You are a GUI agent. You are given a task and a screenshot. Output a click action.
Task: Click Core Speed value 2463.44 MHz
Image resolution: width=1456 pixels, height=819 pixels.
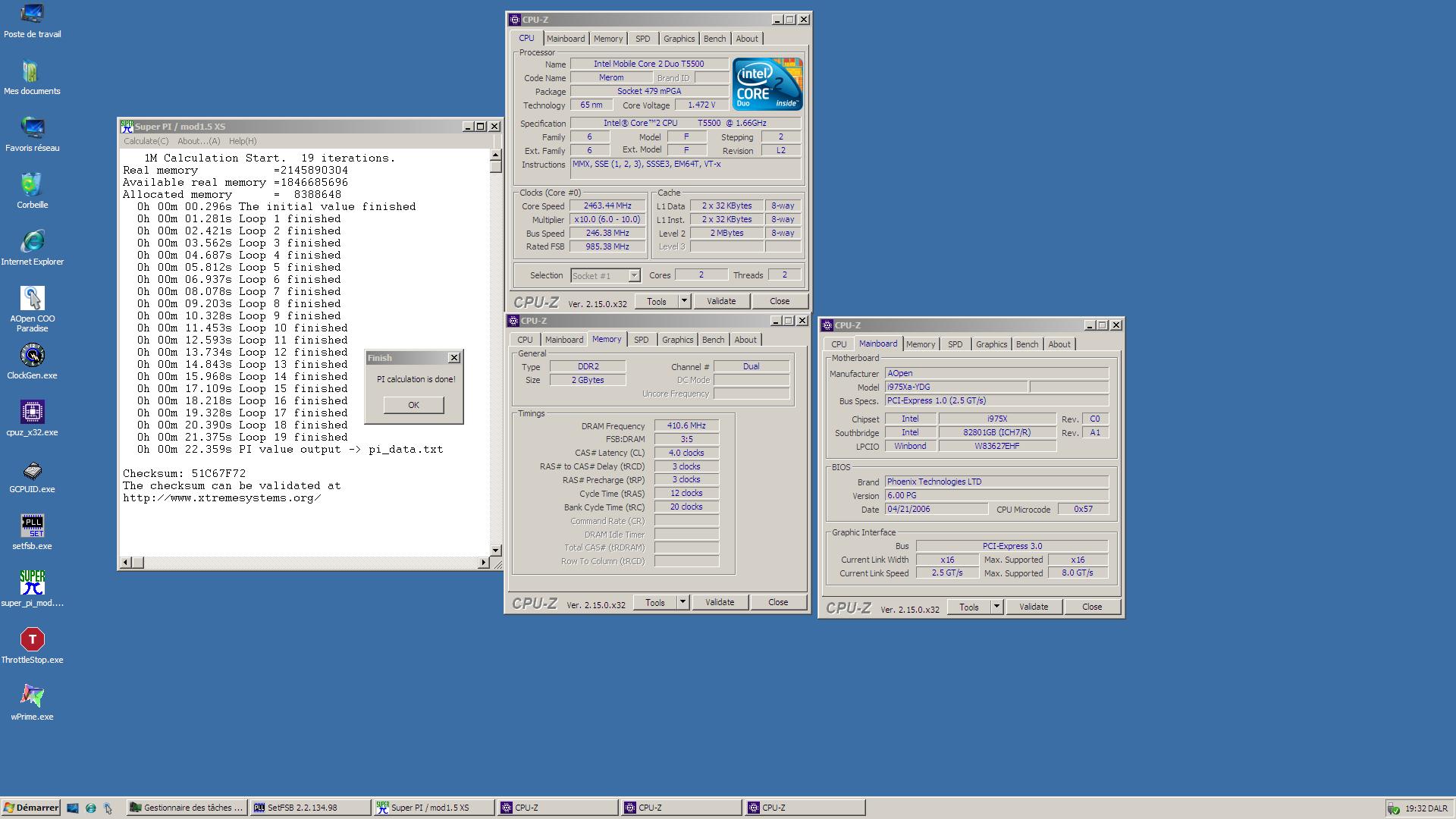[x=607, y=206]
